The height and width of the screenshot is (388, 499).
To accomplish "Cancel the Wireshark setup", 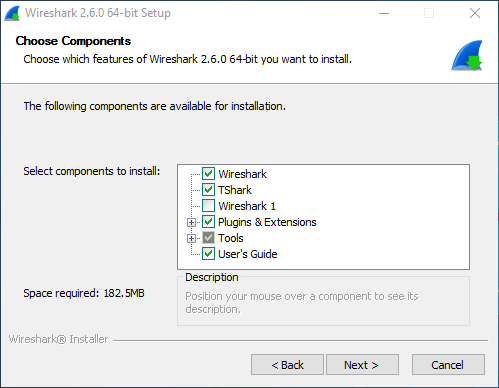I will click(x=448, y=365).
